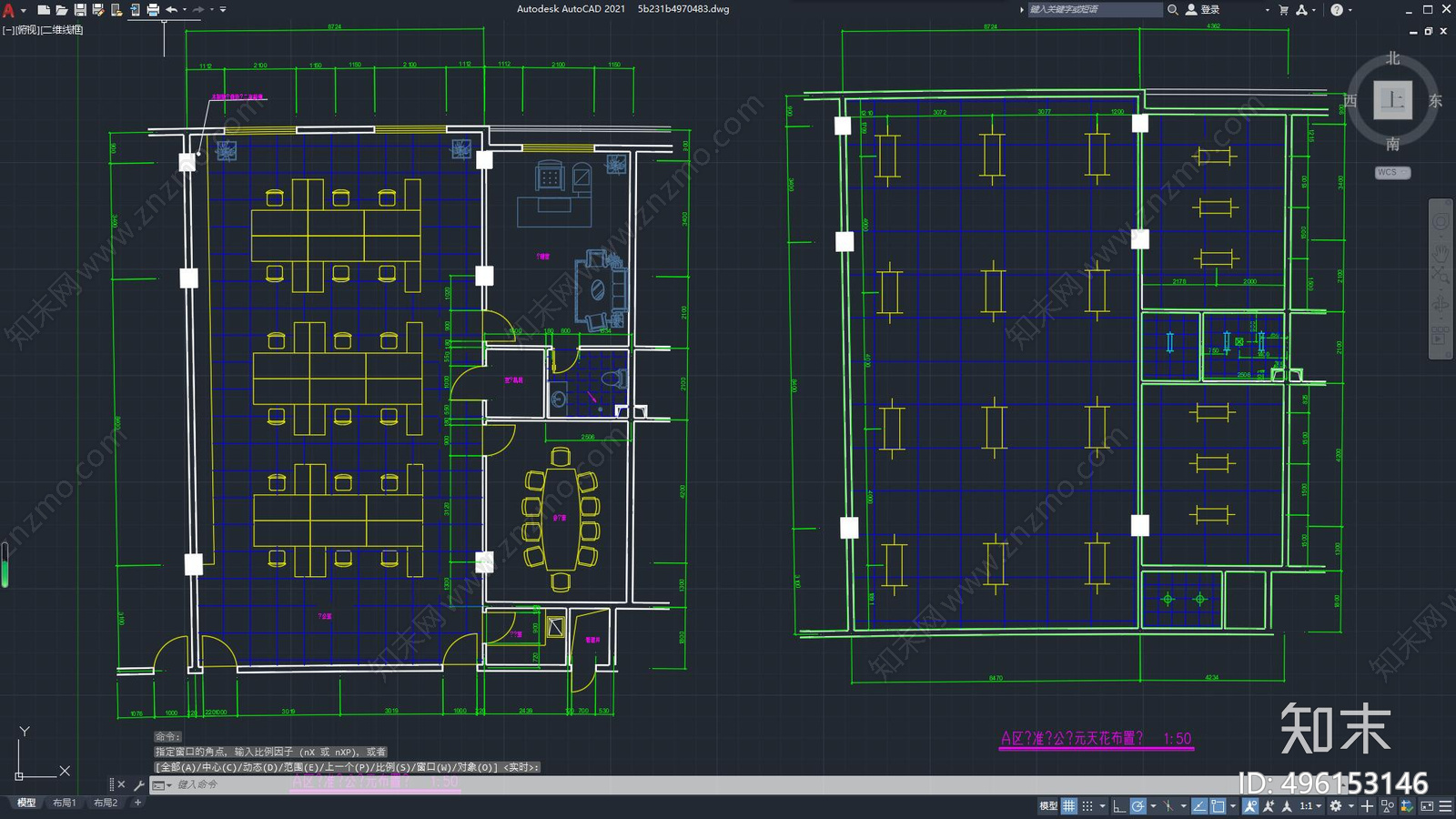The height and width of the screenshot is (819, 1456).
Task: Save to Web & Mobile icon
Action: pos(135,10)
